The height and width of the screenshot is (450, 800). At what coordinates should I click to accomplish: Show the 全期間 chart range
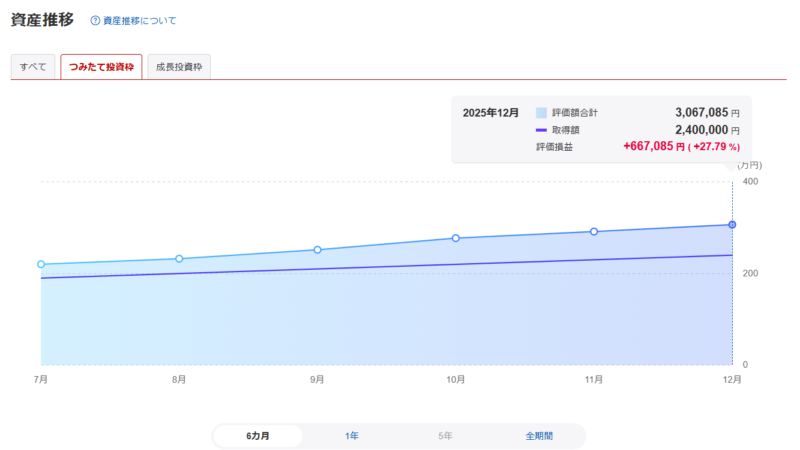click(539, 436)
